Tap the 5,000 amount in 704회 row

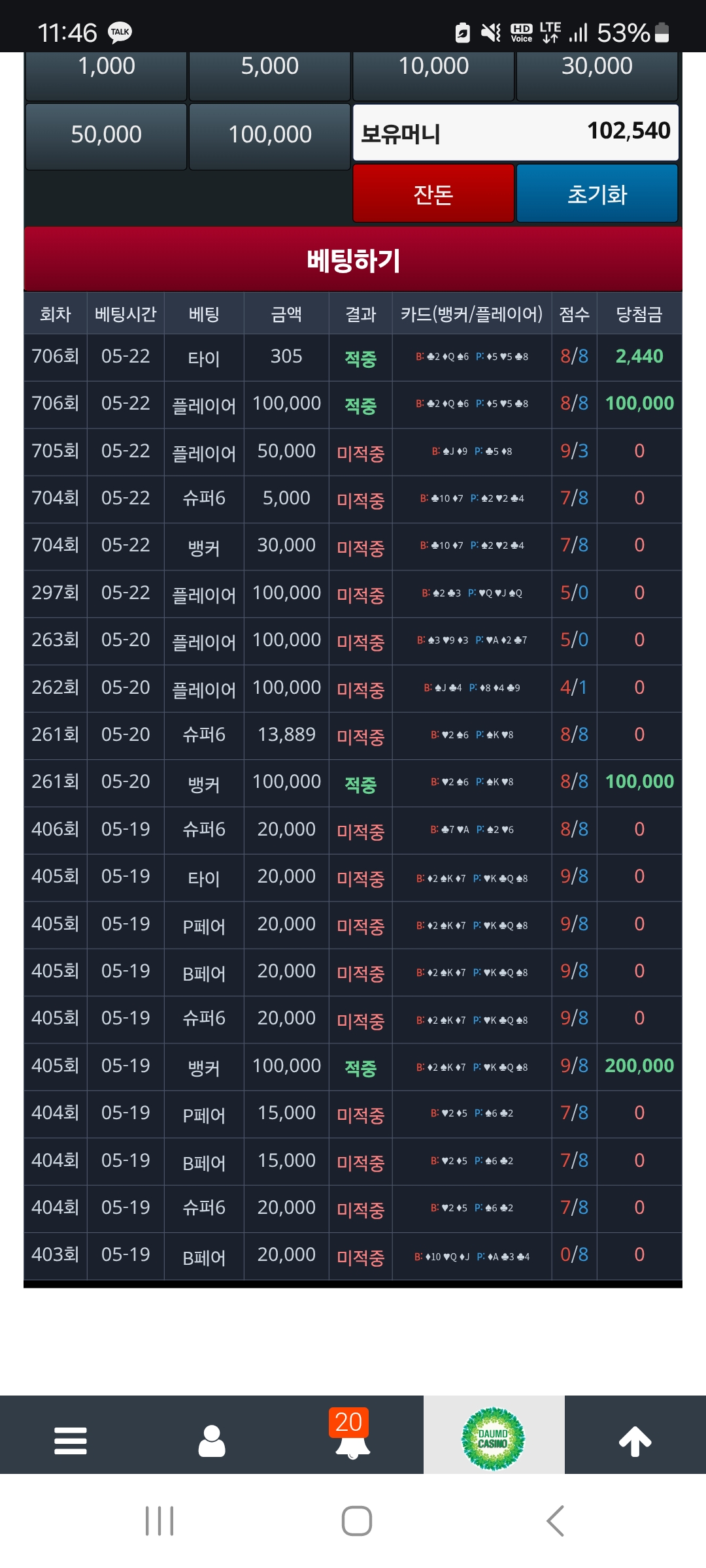tap(286, 498)
